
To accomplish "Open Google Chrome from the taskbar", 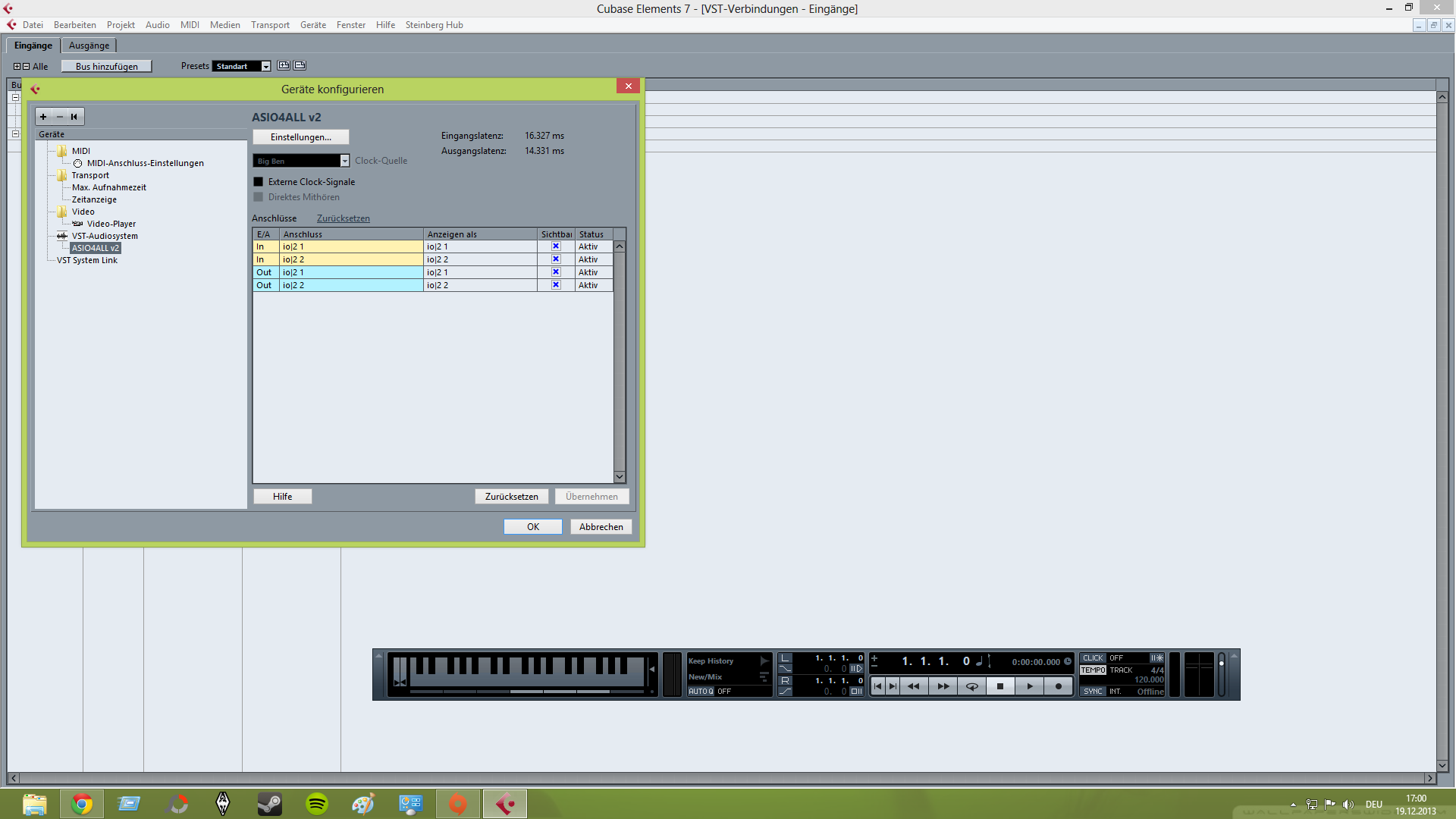I will point(82,804).
